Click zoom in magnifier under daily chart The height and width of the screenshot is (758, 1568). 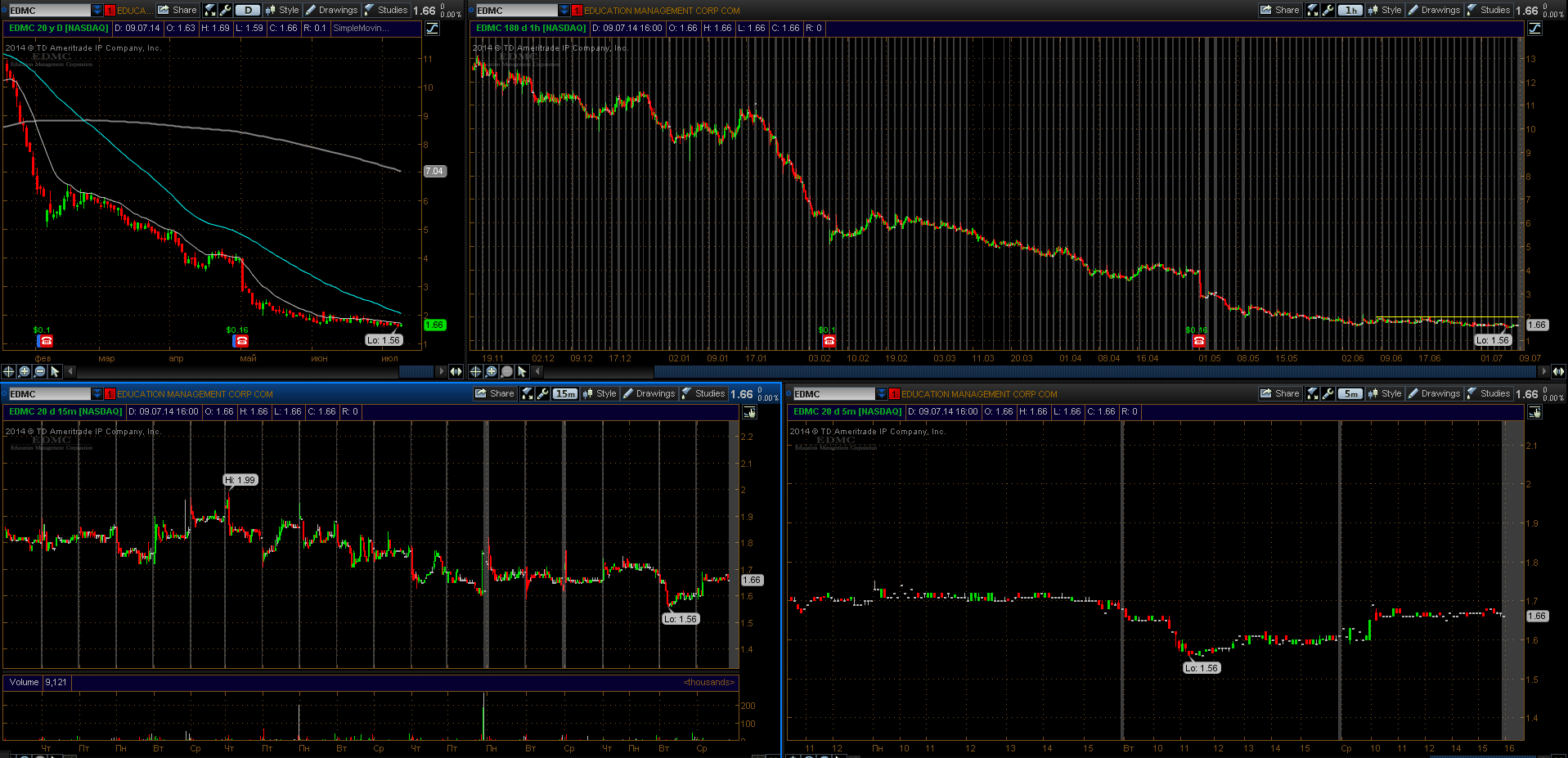25,371
